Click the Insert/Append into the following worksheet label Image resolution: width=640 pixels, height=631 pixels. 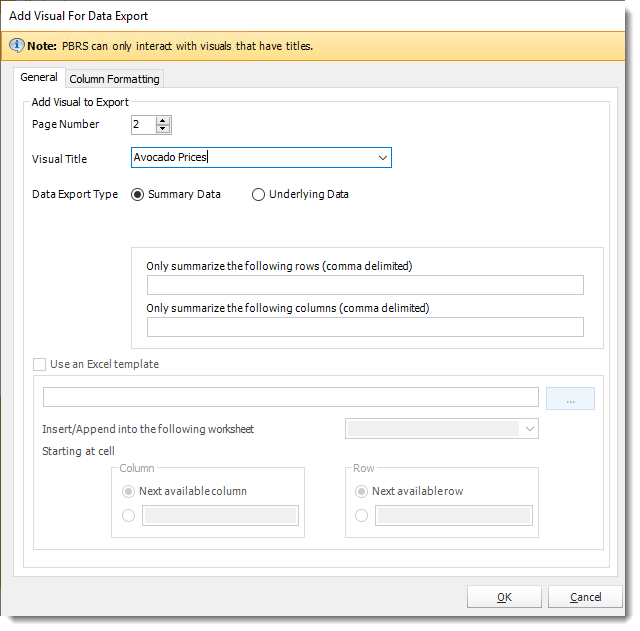[x=148, y=429]
